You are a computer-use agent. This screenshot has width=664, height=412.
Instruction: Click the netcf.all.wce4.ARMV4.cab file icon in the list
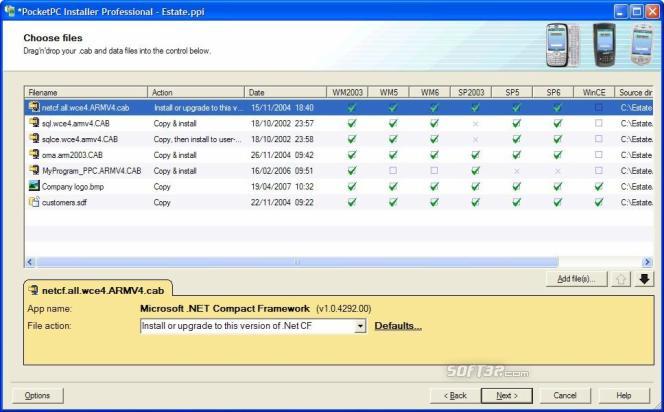click(33, 107)
